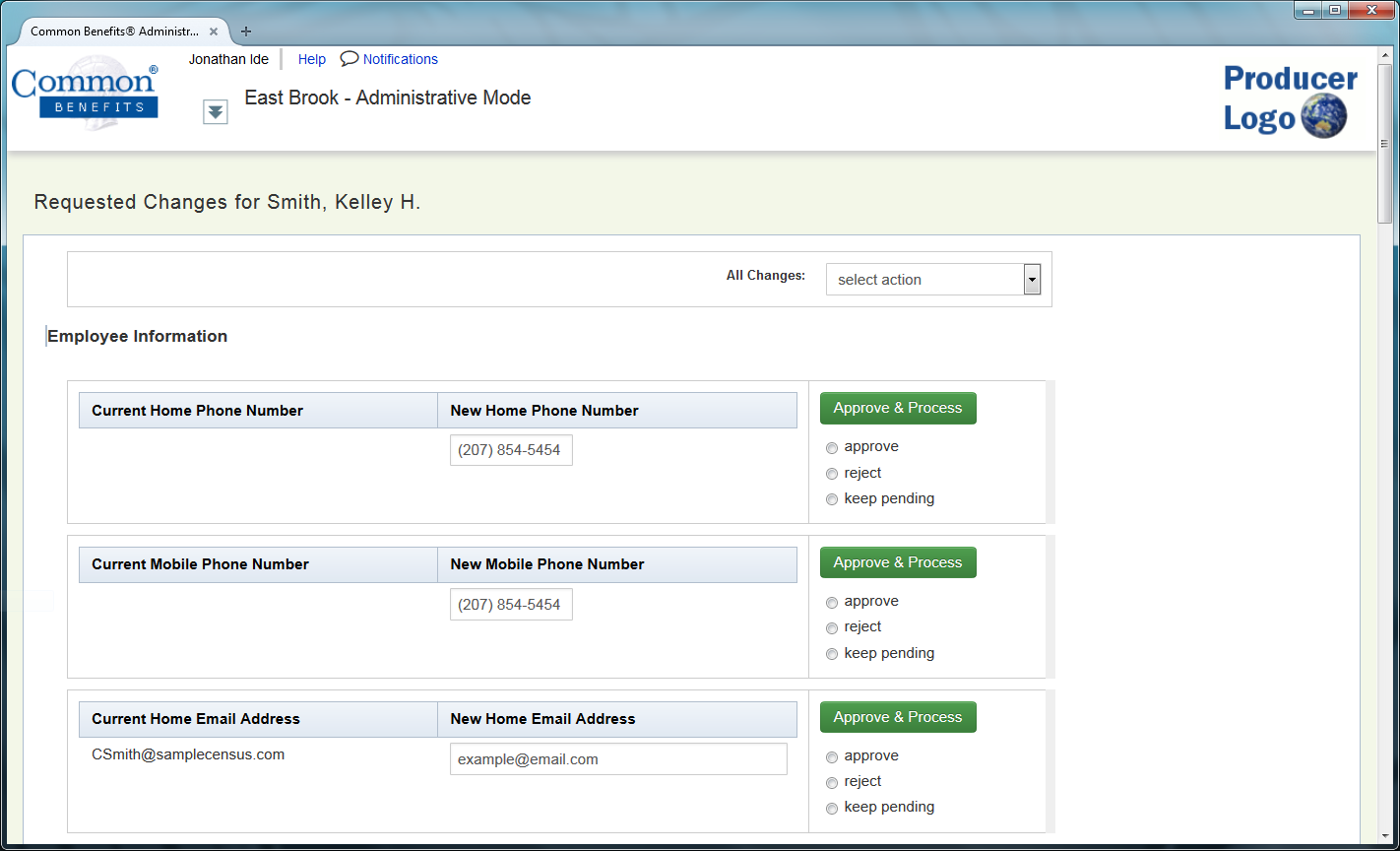This screenshot has width=1400, height=851.
Task: Click Approve & Process for Mobile Phone Number
Action: (x=898, y=561)
